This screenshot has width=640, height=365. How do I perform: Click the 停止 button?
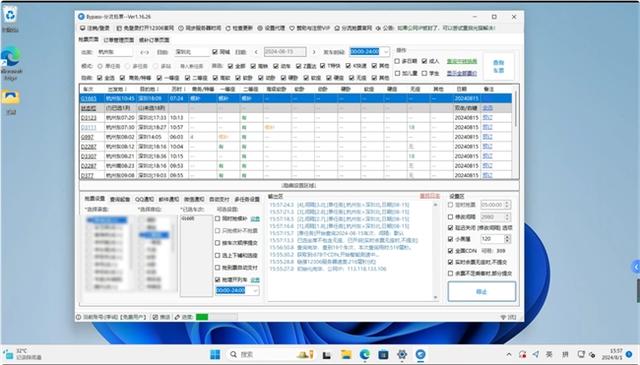tap(482, 292)
